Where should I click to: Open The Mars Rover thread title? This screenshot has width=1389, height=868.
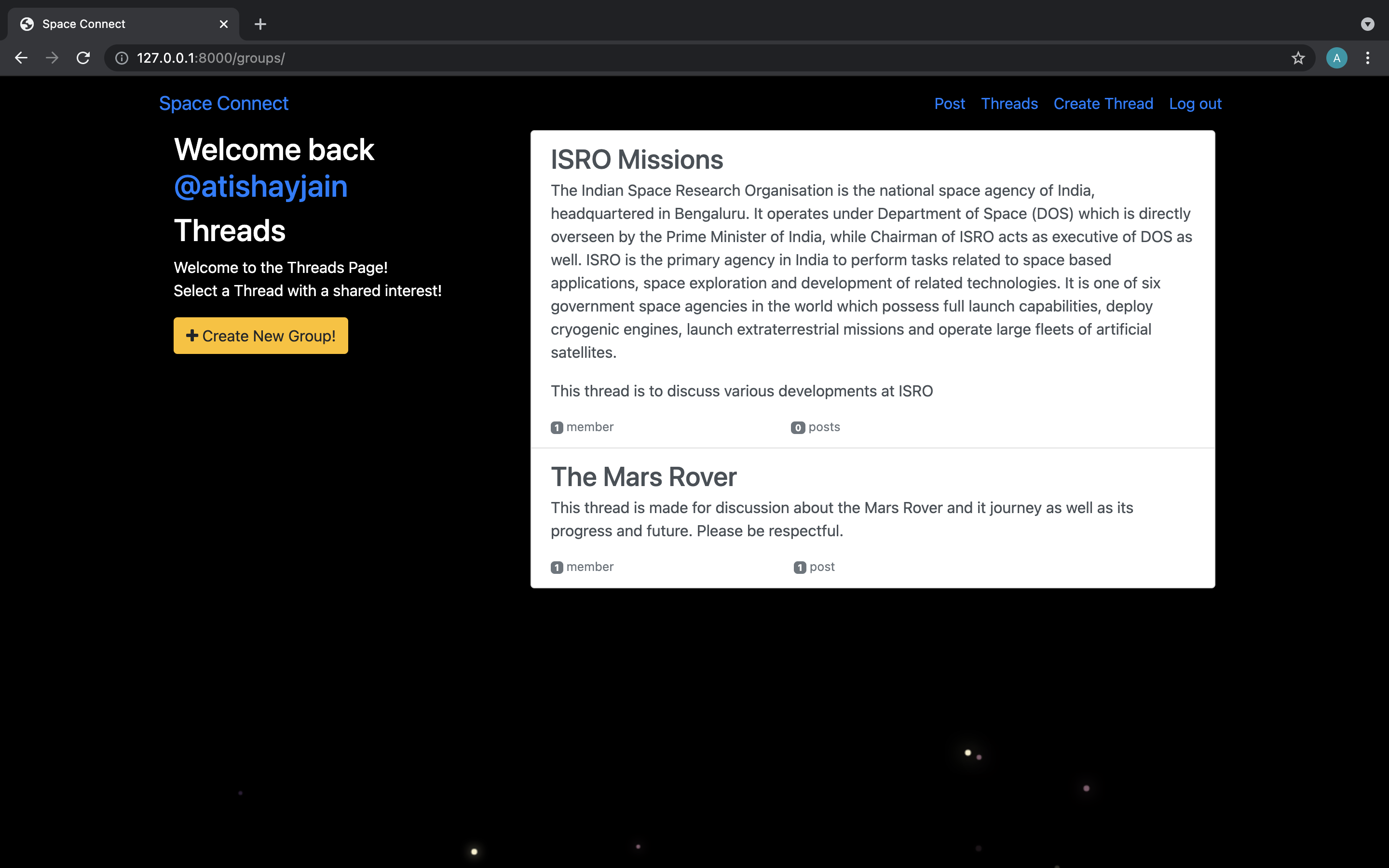point(643,477)
